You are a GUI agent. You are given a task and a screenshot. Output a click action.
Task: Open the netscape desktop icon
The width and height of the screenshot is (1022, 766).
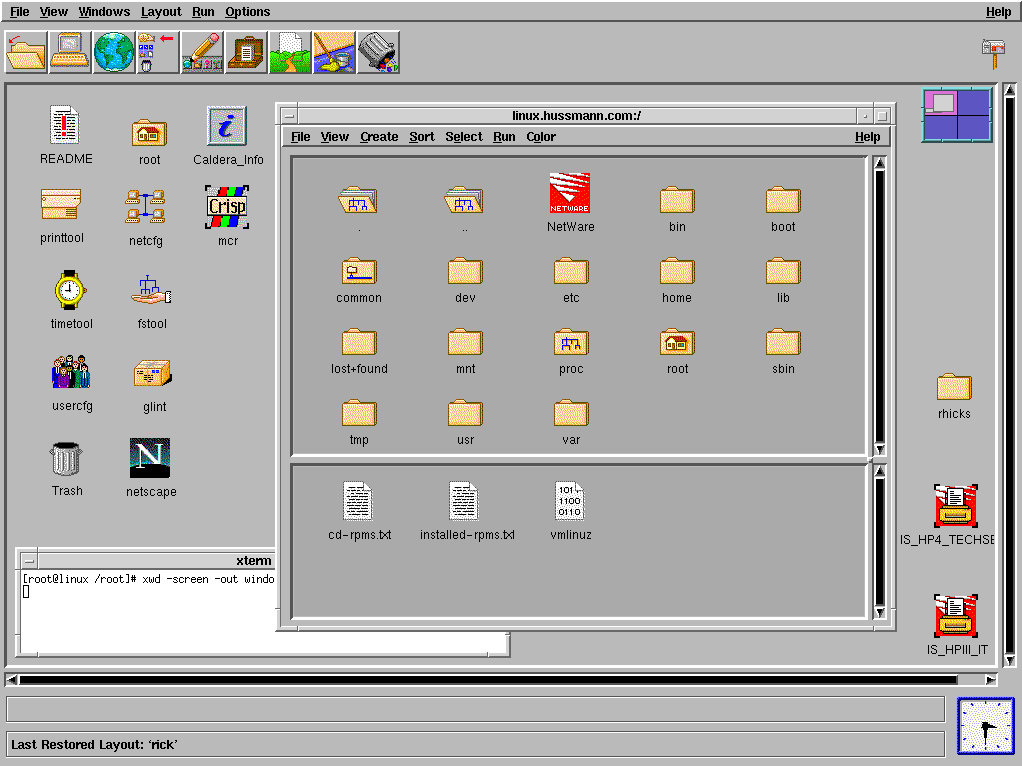(150, 459)
